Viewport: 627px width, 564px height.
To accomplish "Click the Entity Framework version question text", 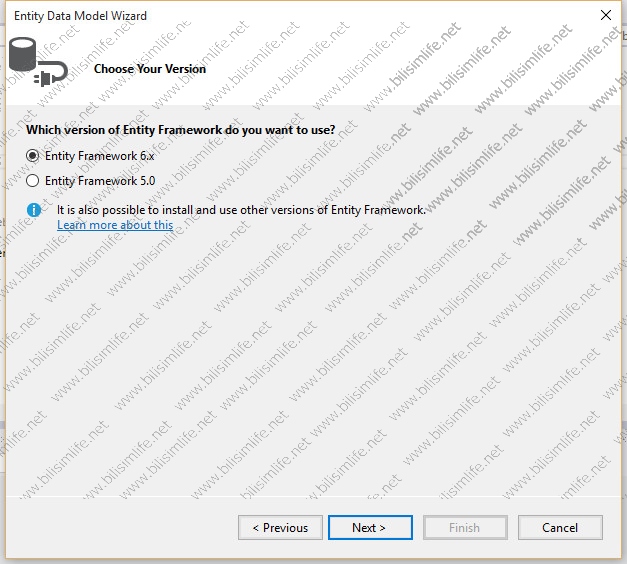I will [181, 130].
